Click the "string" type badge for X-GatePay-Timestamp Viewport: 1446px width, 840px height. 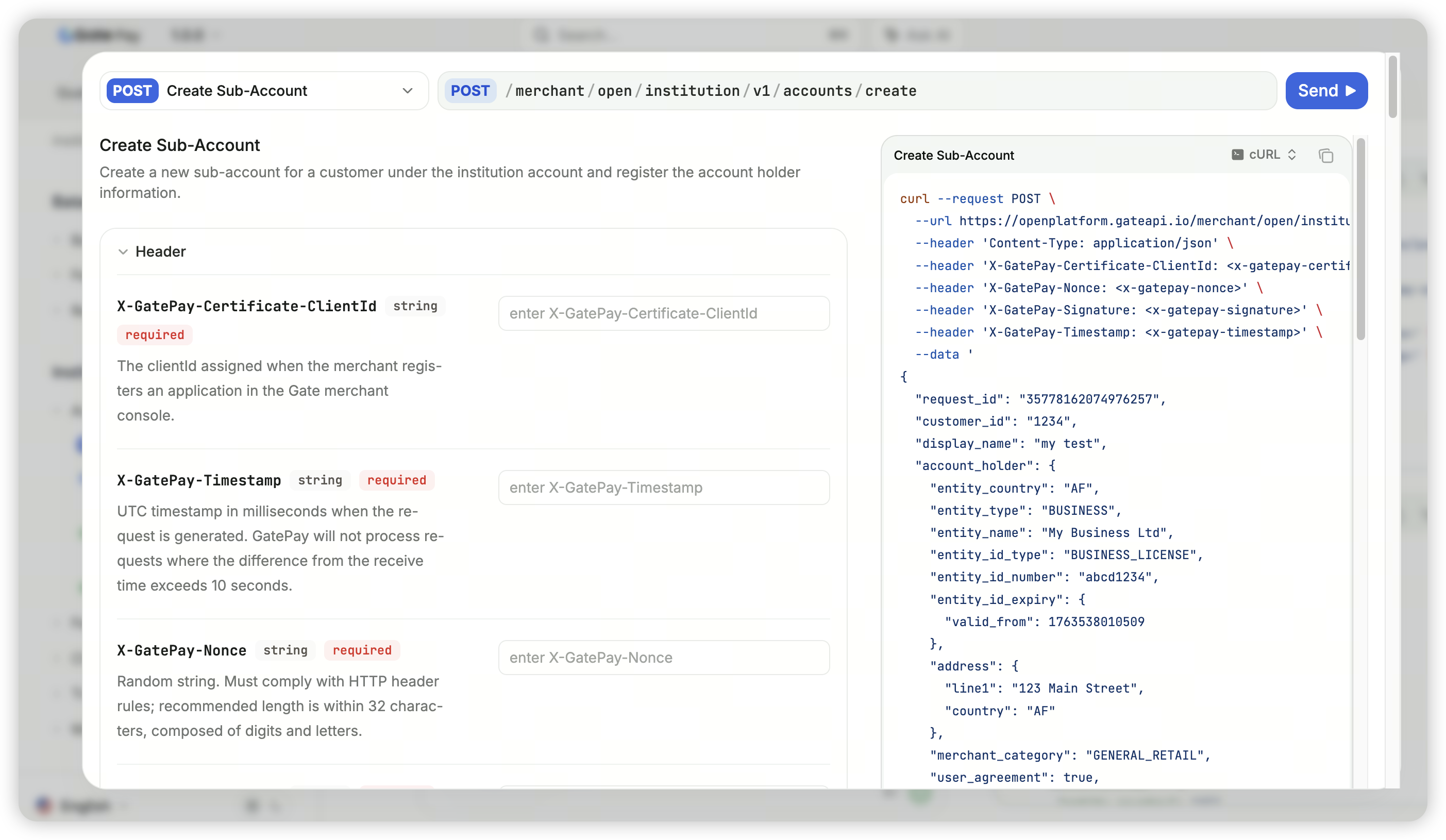[320, 480]
